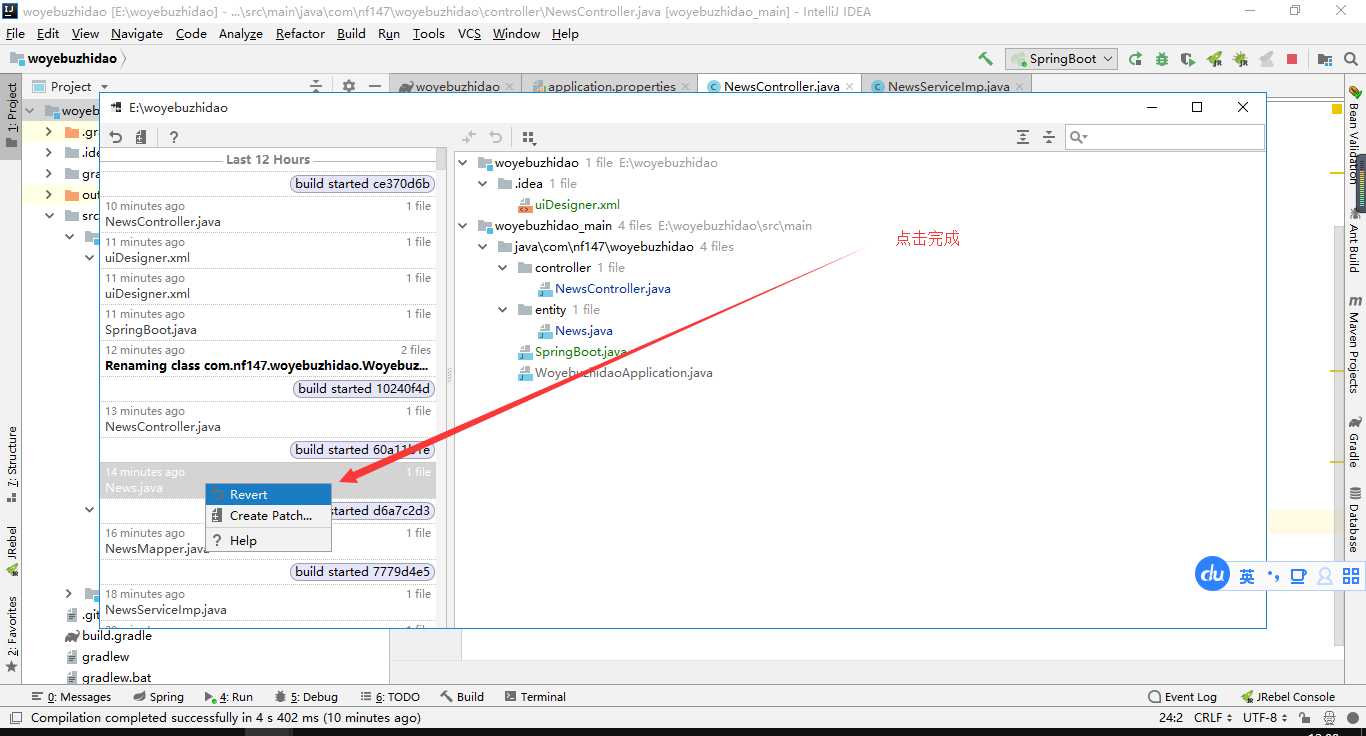Image resolution: width=1366 pixels, height=736 pixels.
Task: Open the Maven Projects side panel
Action: click(x=1355, y=343)
